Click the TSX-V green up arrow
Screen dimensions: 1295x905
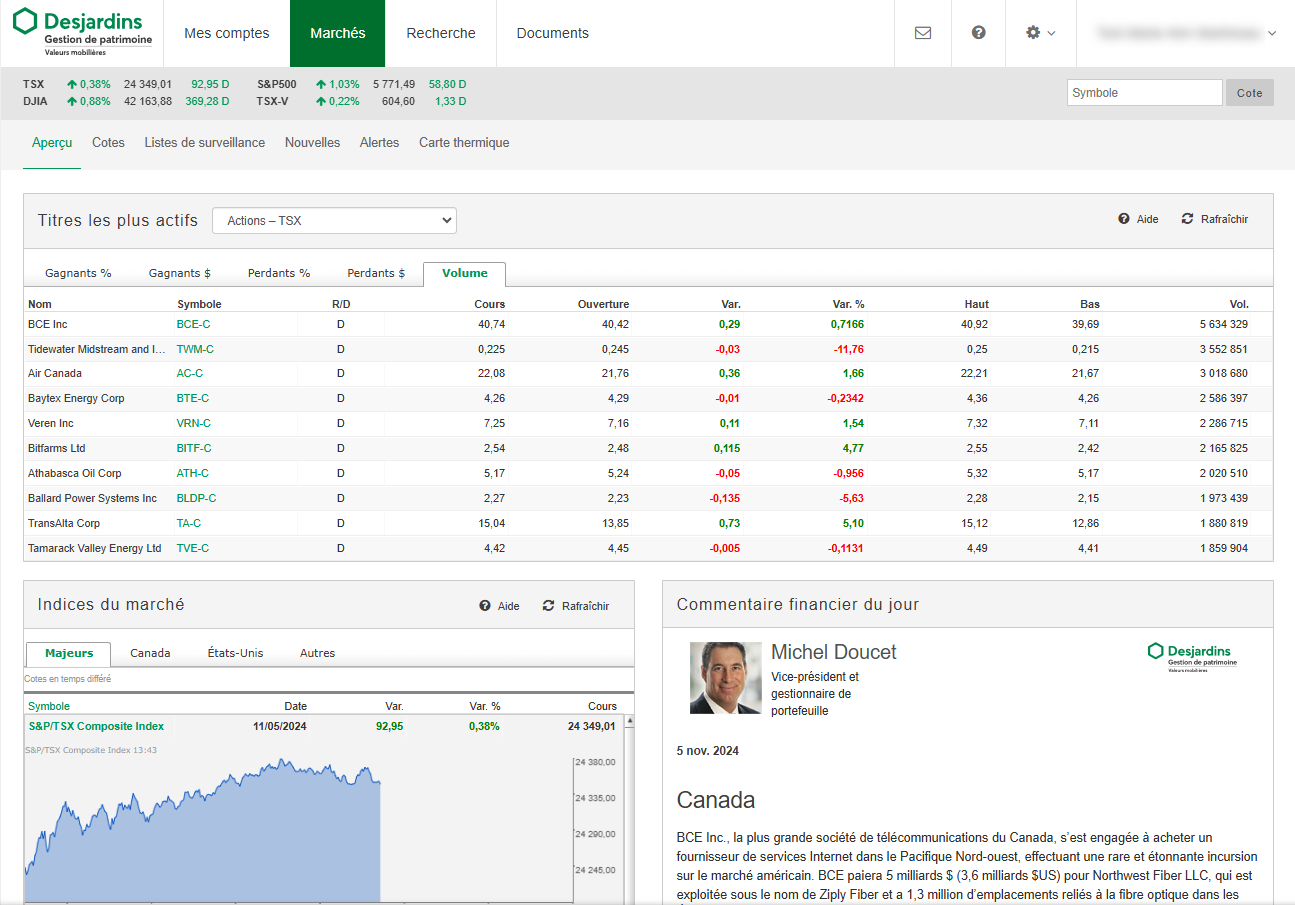point(321,101)
